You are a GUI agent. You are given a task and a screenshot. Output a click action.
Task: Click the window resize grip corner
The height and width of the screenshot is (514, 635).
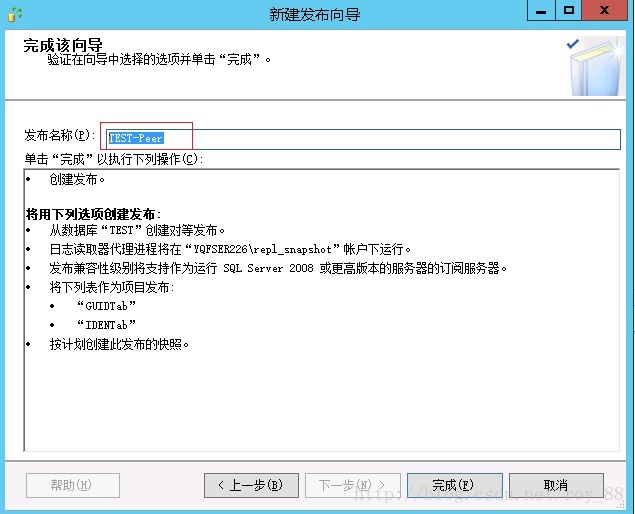click(x=620, y=504)
